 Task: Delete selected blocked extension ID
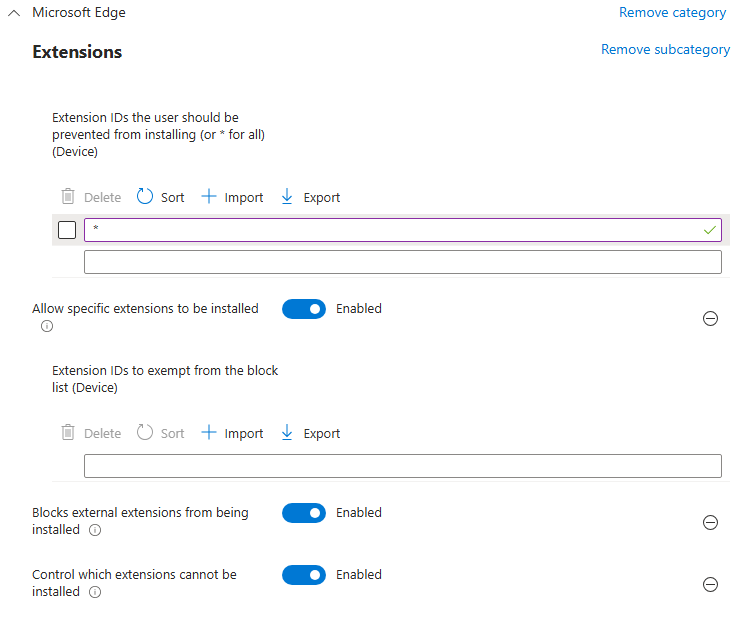(91, 197)
